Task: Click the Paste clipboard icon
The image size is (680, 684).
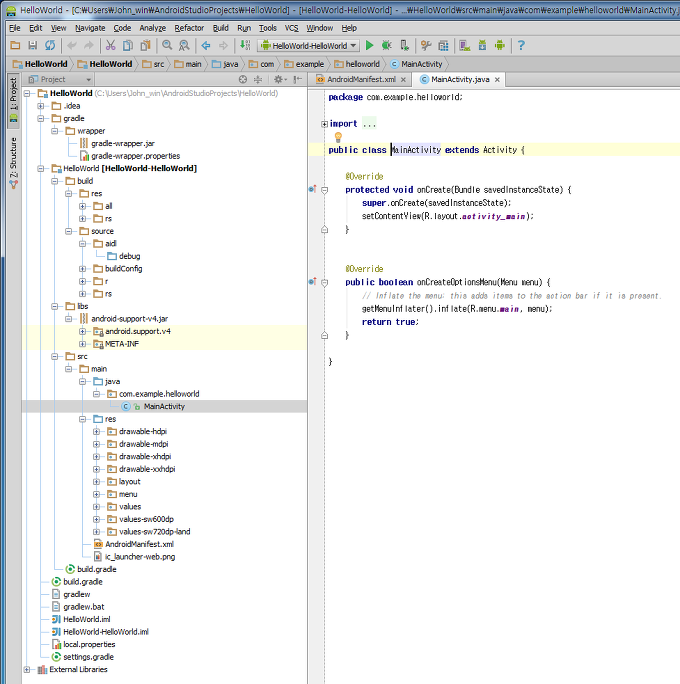Action: [145, 45]
